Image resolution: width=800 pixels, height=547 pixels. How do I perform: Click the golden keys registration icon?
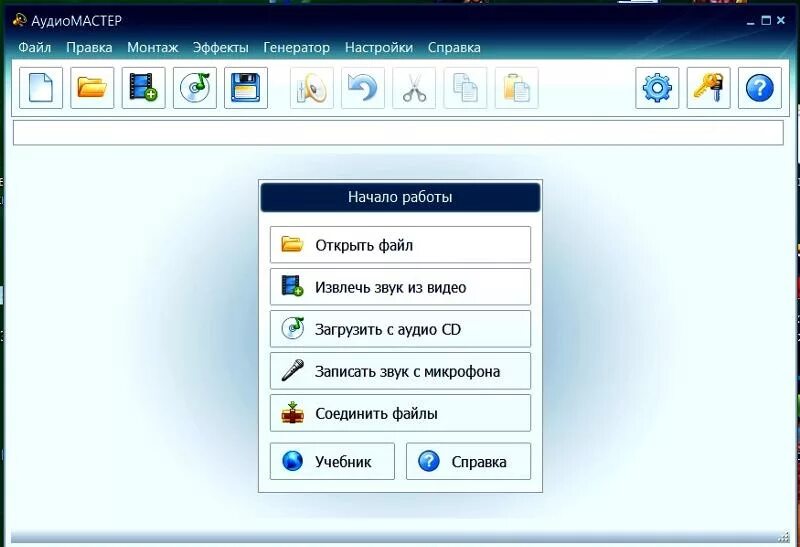(709, 88)
